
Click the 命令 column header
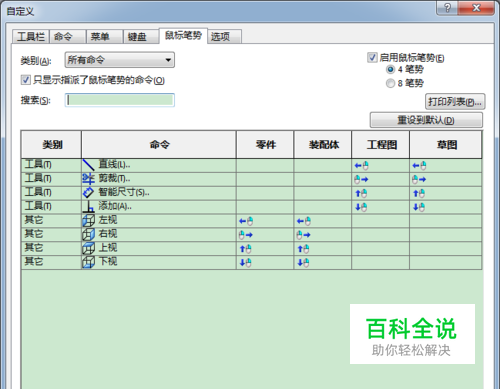tap(159, 144)
